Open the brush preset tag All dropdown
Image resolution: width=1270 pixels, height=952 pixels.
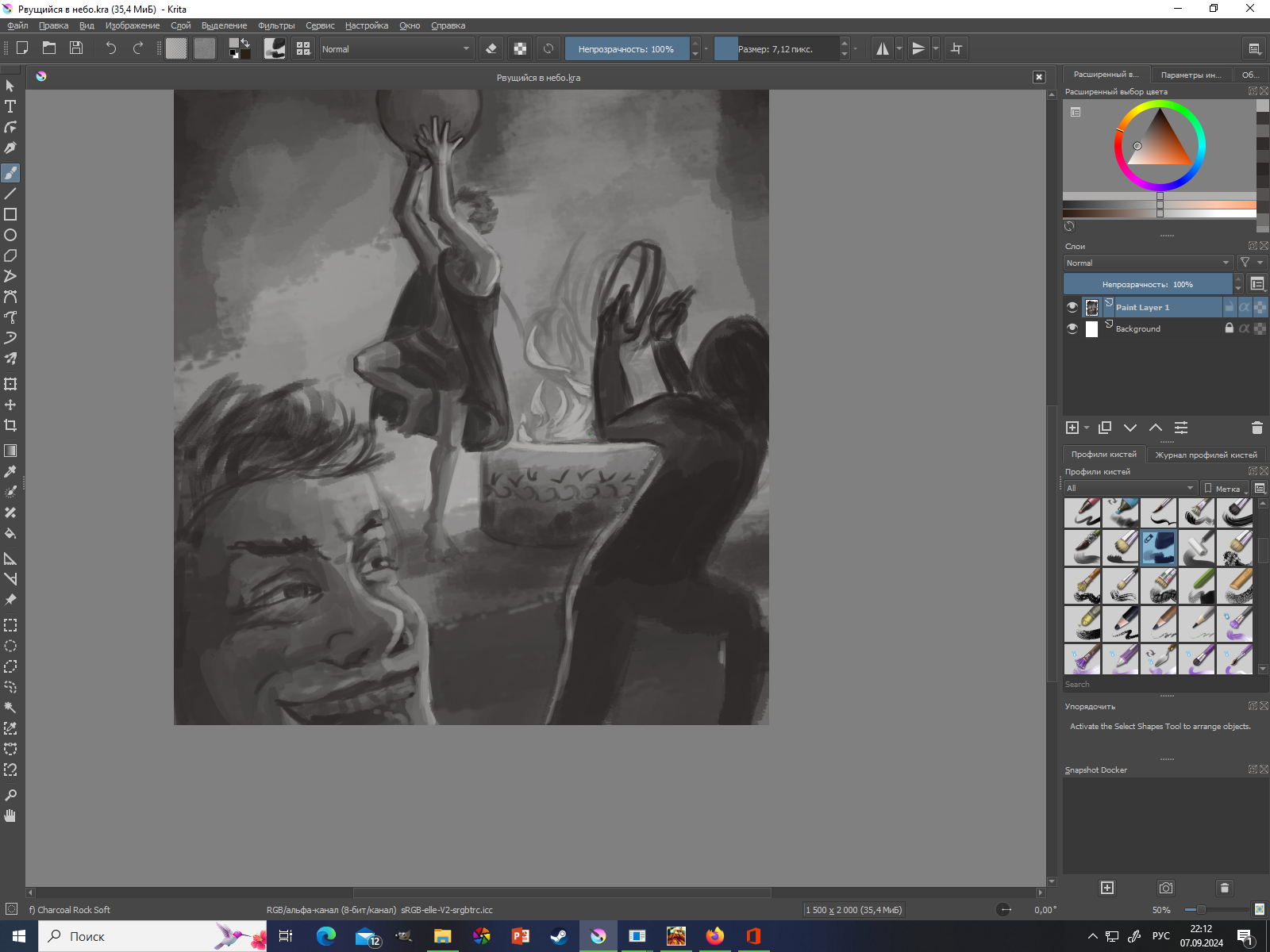click(x=1130, y=488)
